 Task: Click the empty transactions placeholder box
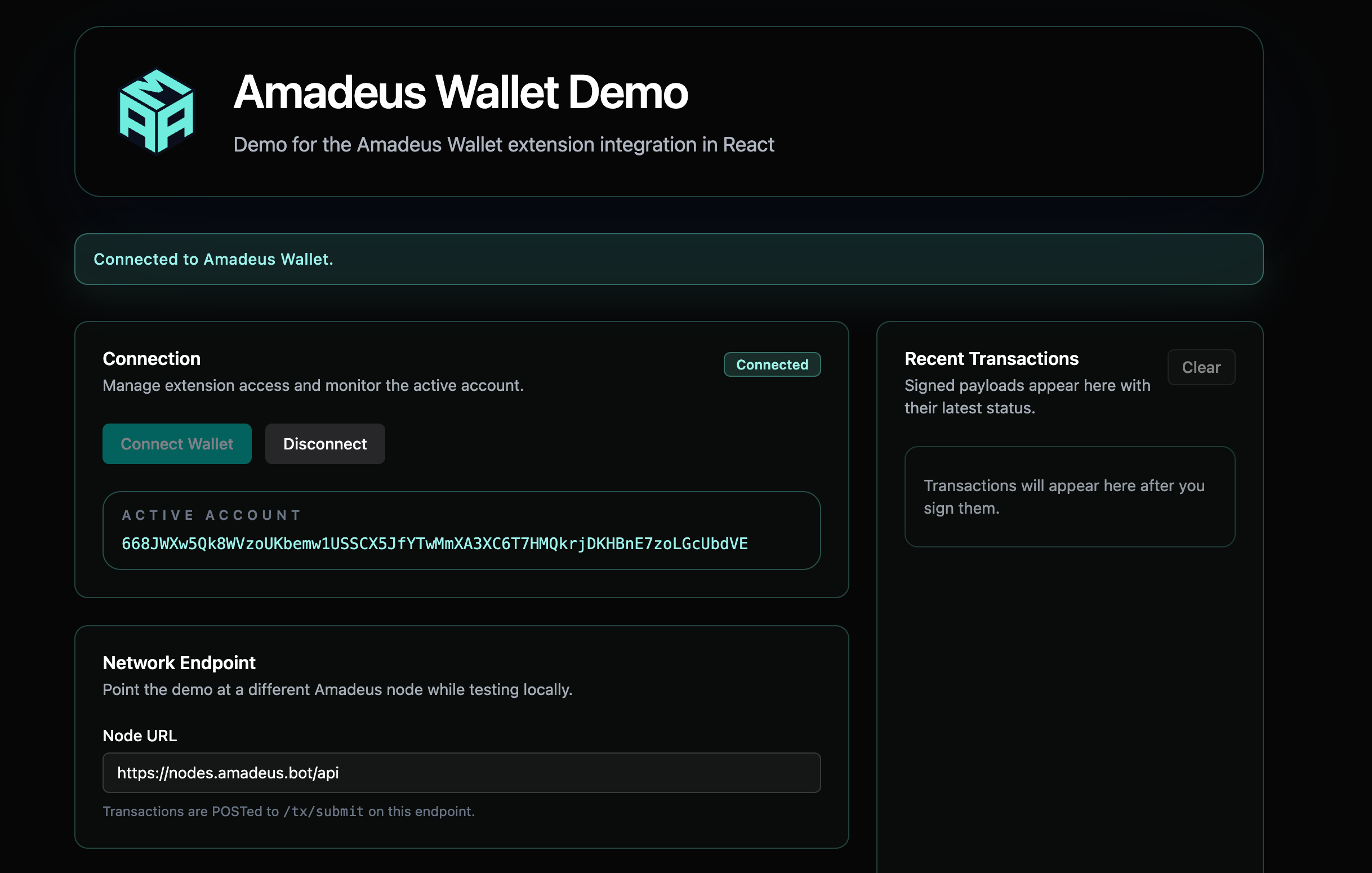click(1069, 497)
